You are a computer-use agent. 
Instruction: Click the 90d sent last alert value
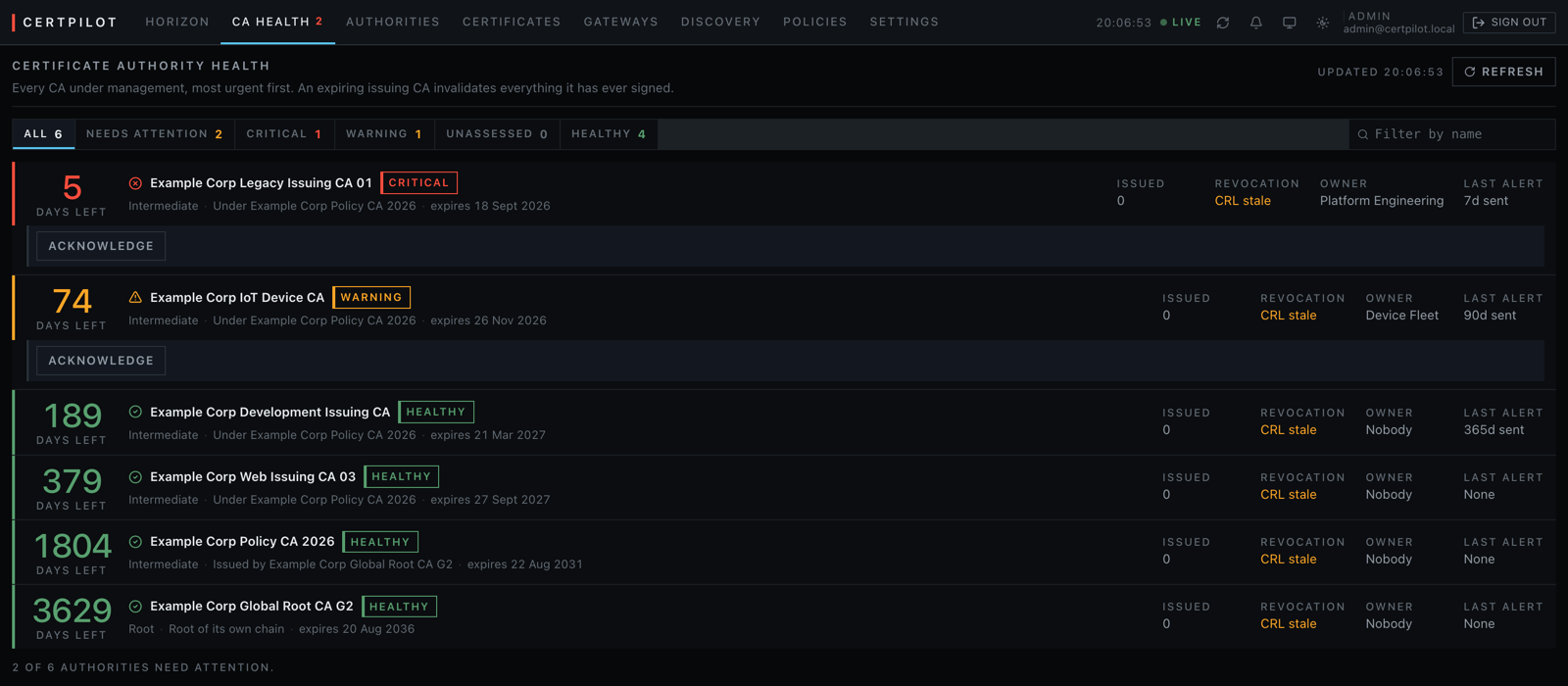pos(1491,316)
